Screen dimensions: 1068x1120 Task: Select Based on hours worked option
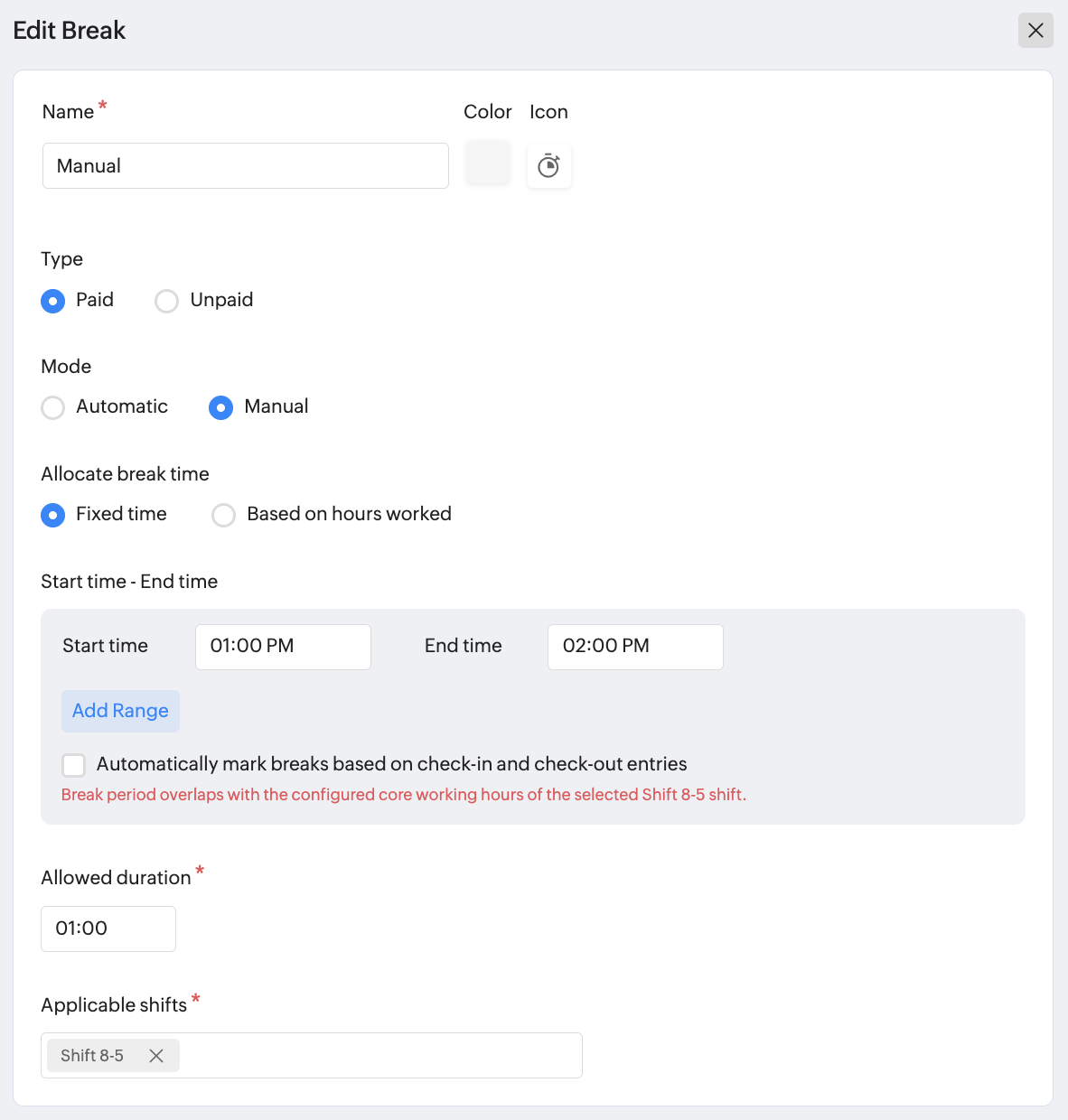click(x=223, y=515)
